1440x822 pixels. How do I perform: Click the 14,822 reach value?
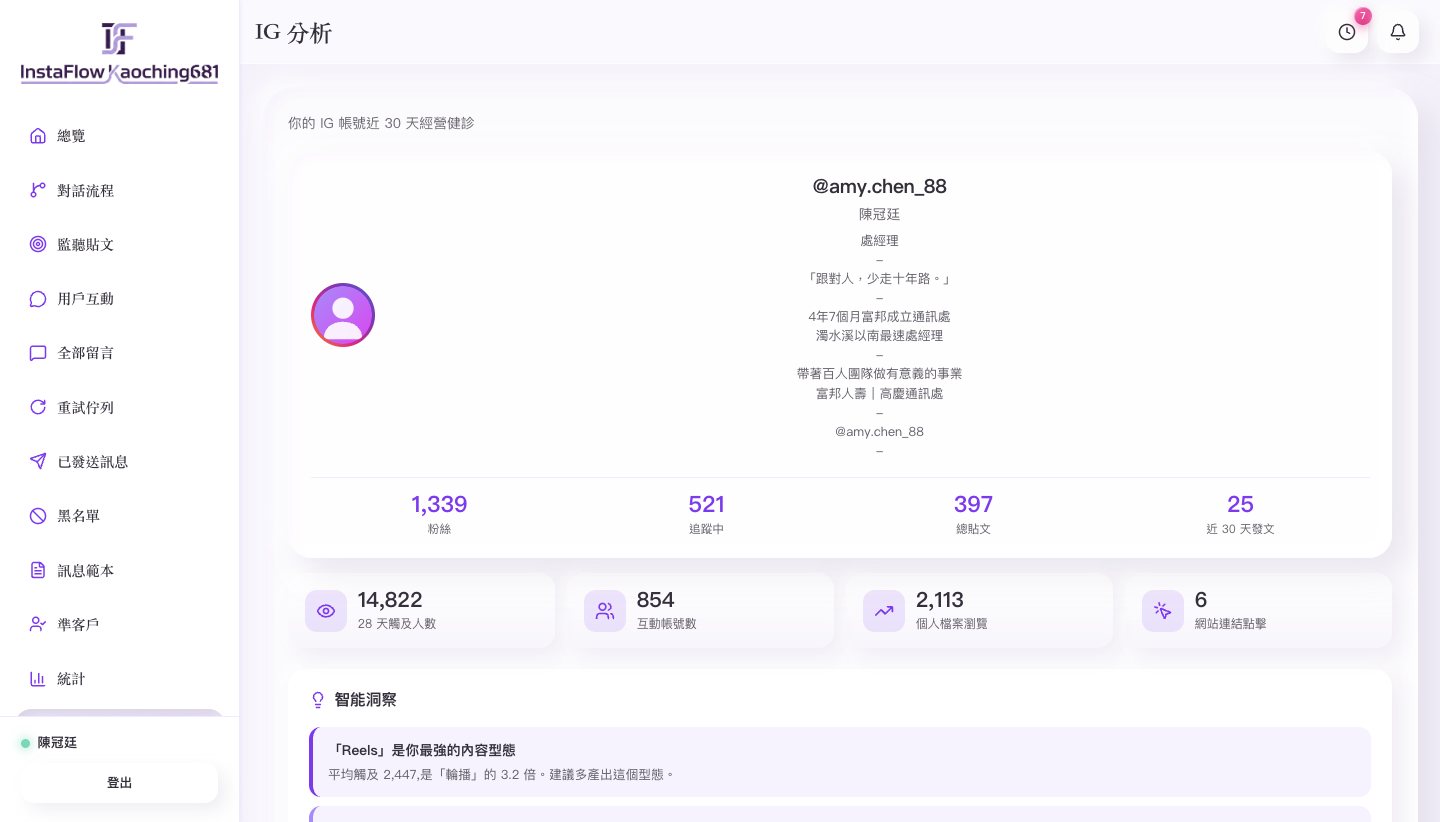pos(390,600)
